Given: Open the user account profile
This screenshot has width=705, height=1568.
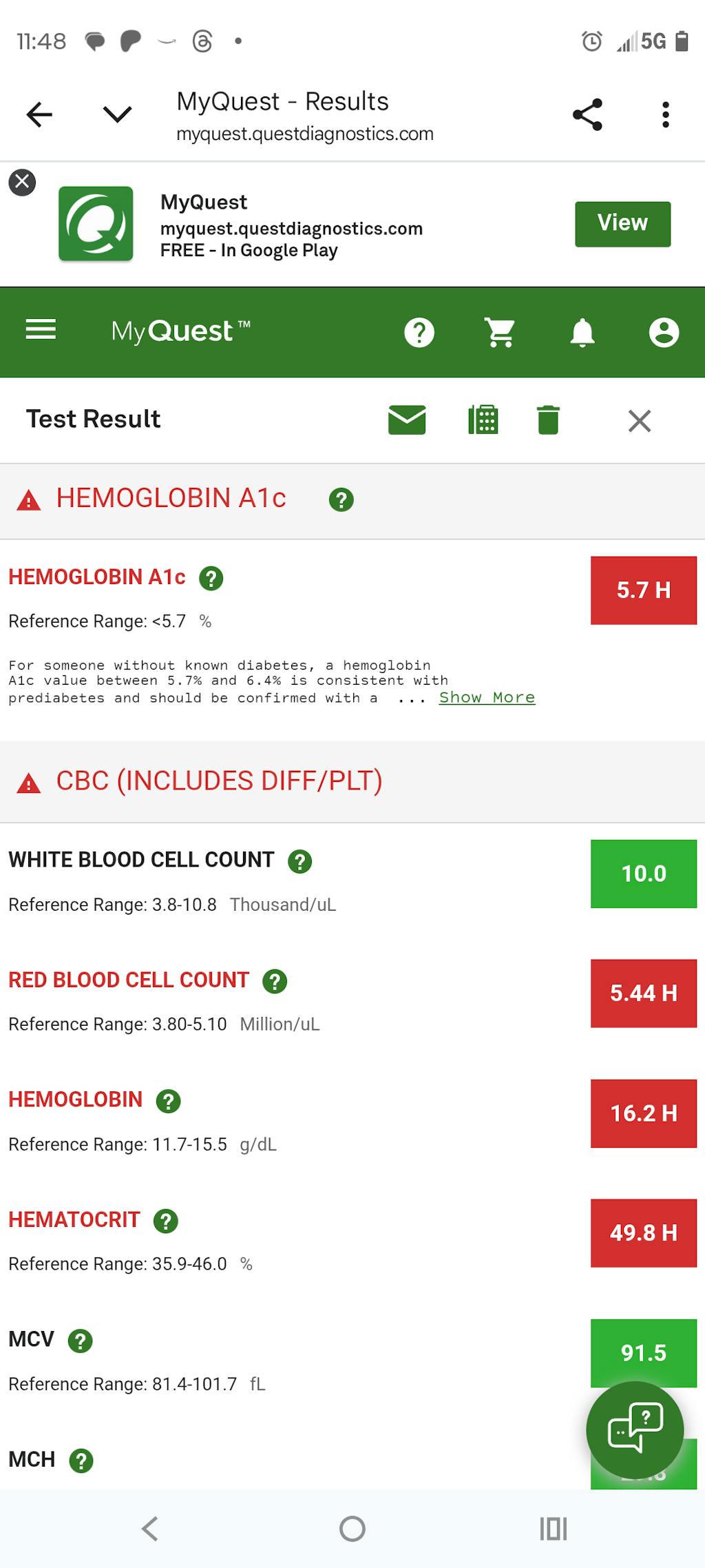Looking at the screenshot, I should tap(664, 333).
